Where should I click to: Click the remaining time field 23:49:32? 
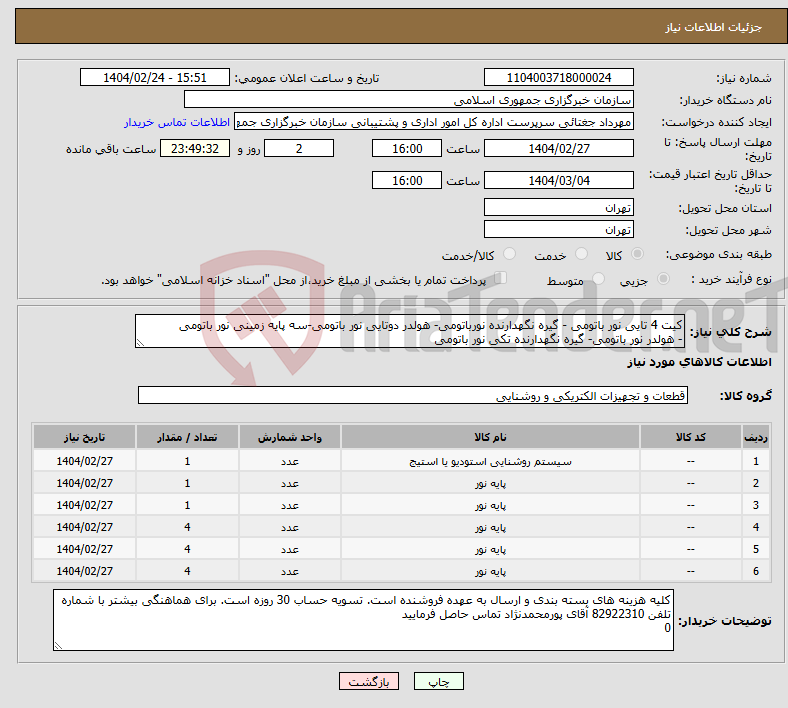click(195, 148)
